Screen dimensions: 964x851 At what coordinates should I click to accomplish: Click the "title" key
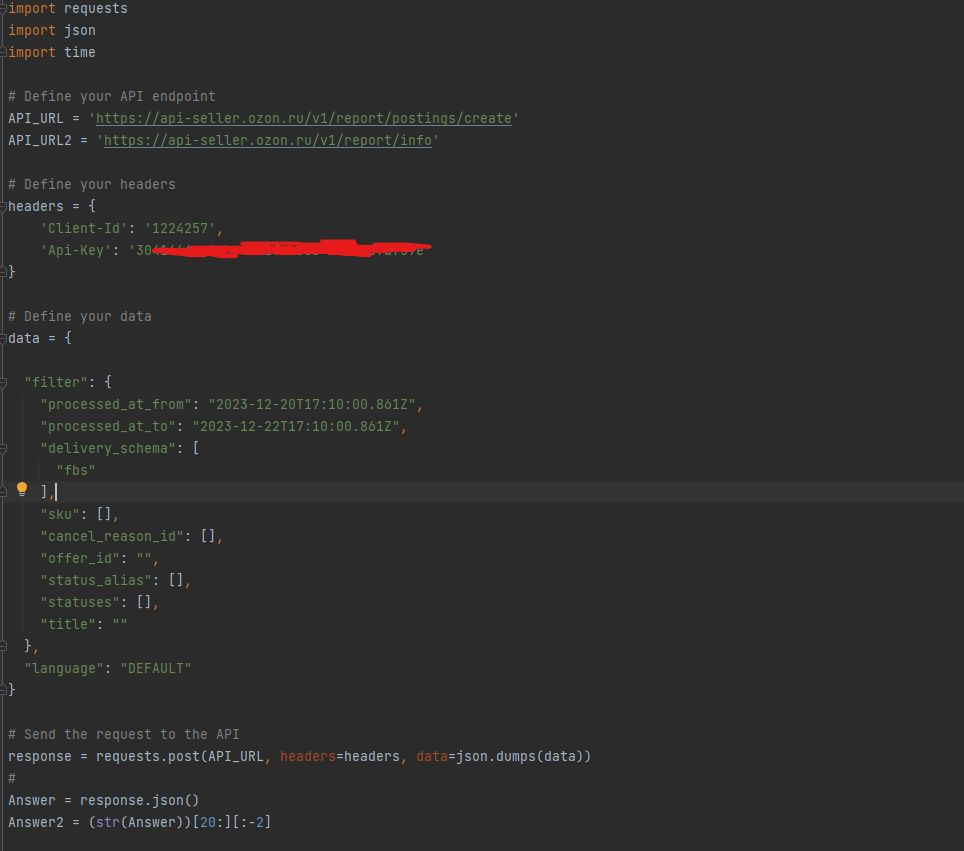point(68,624)
